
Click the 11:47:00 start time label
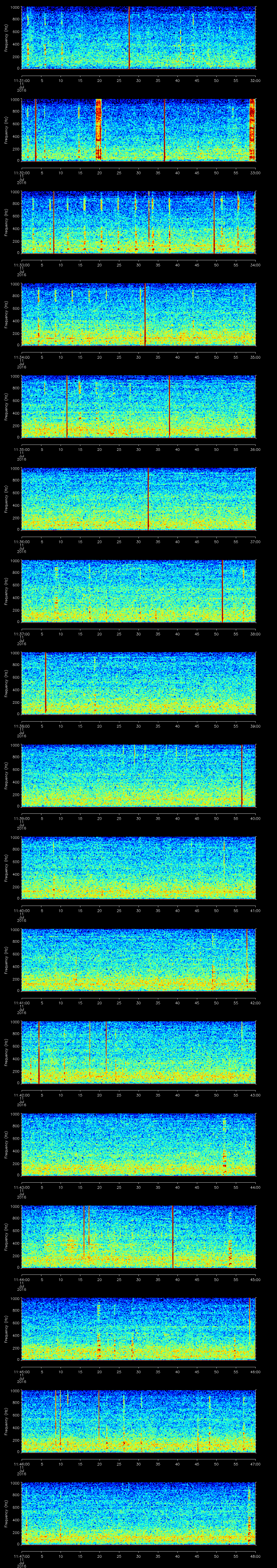22,1556
